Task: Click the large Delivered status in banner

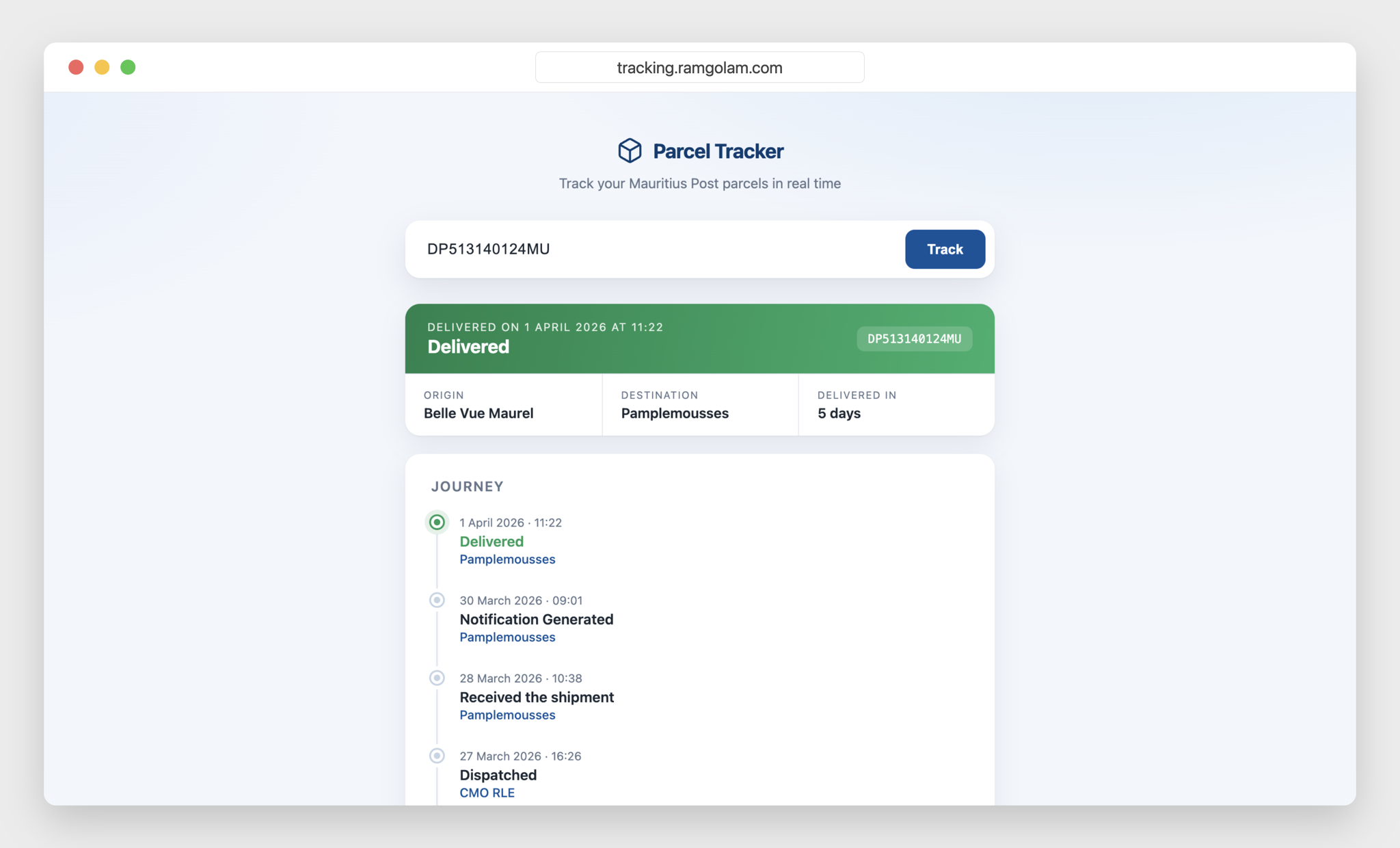Action: pos(468,347)
